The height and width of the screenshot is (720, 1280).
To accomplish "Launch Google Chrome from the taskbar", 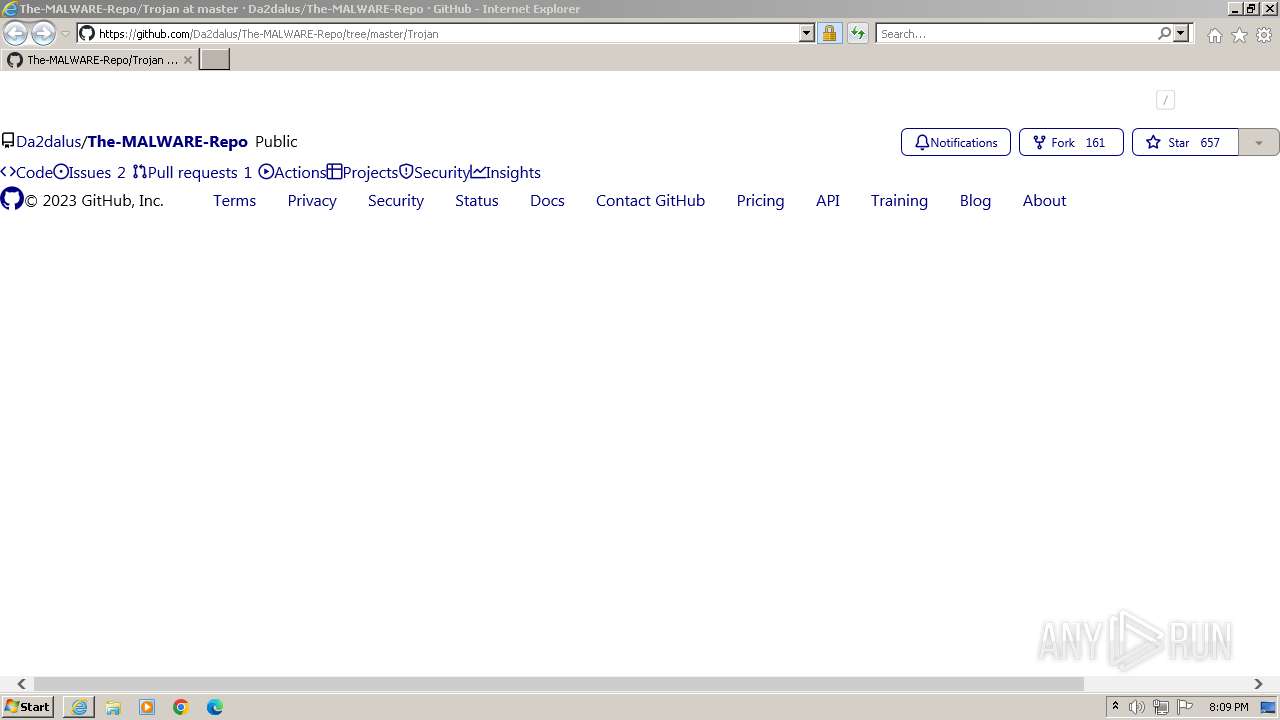I will point(181,707).
